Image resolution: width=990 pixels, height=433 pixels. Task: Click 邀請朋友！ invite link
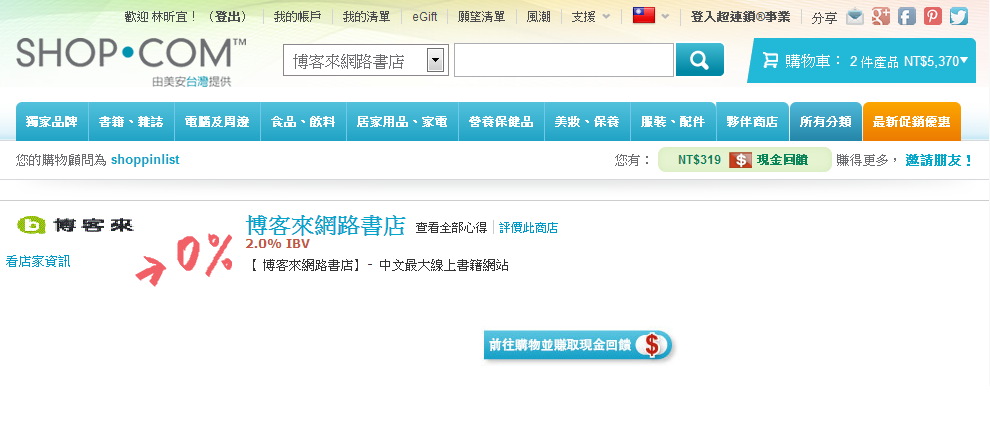[x=939, y=160]
